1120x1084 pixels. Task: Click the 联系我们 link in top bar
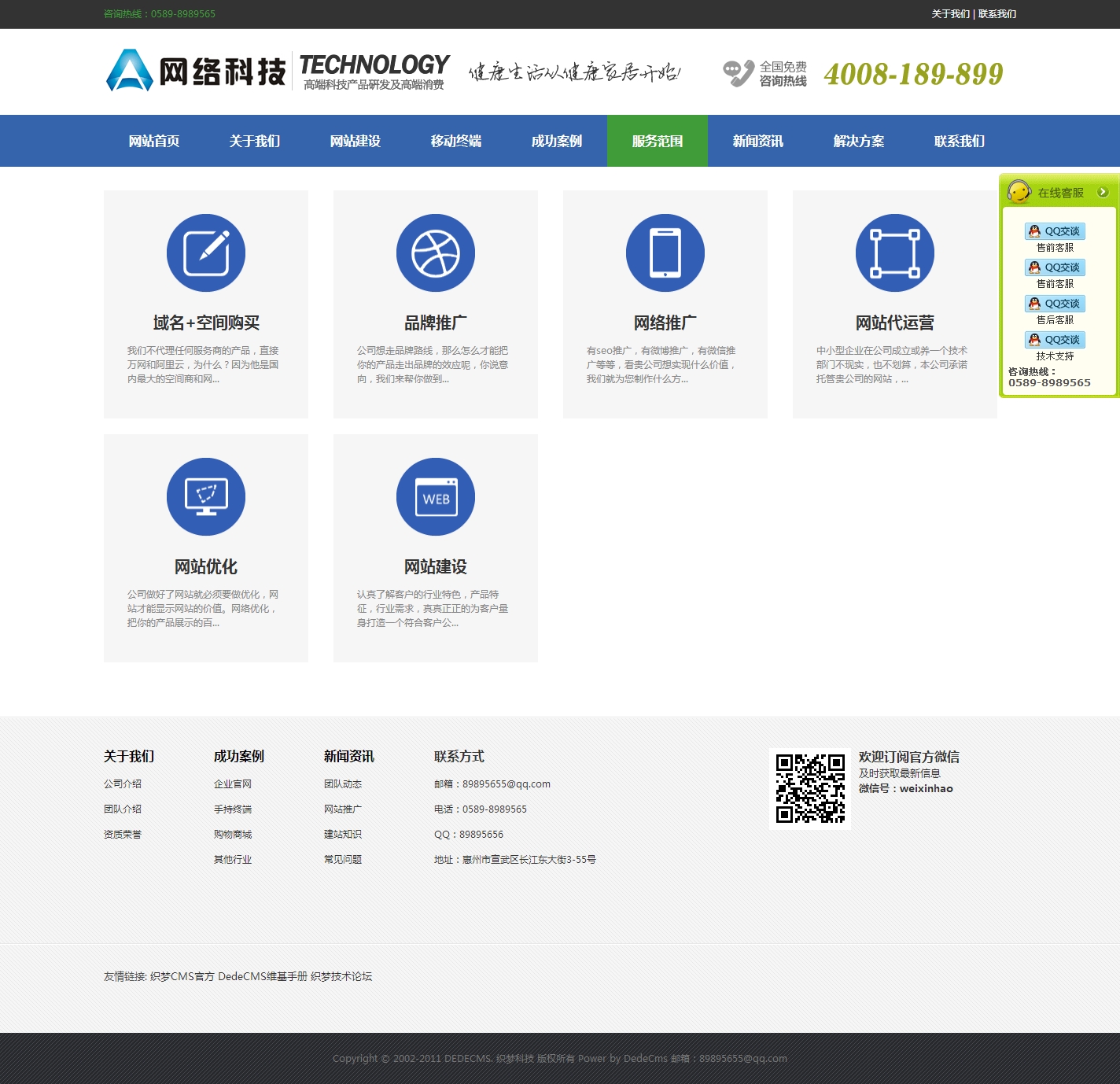[997, 14]
